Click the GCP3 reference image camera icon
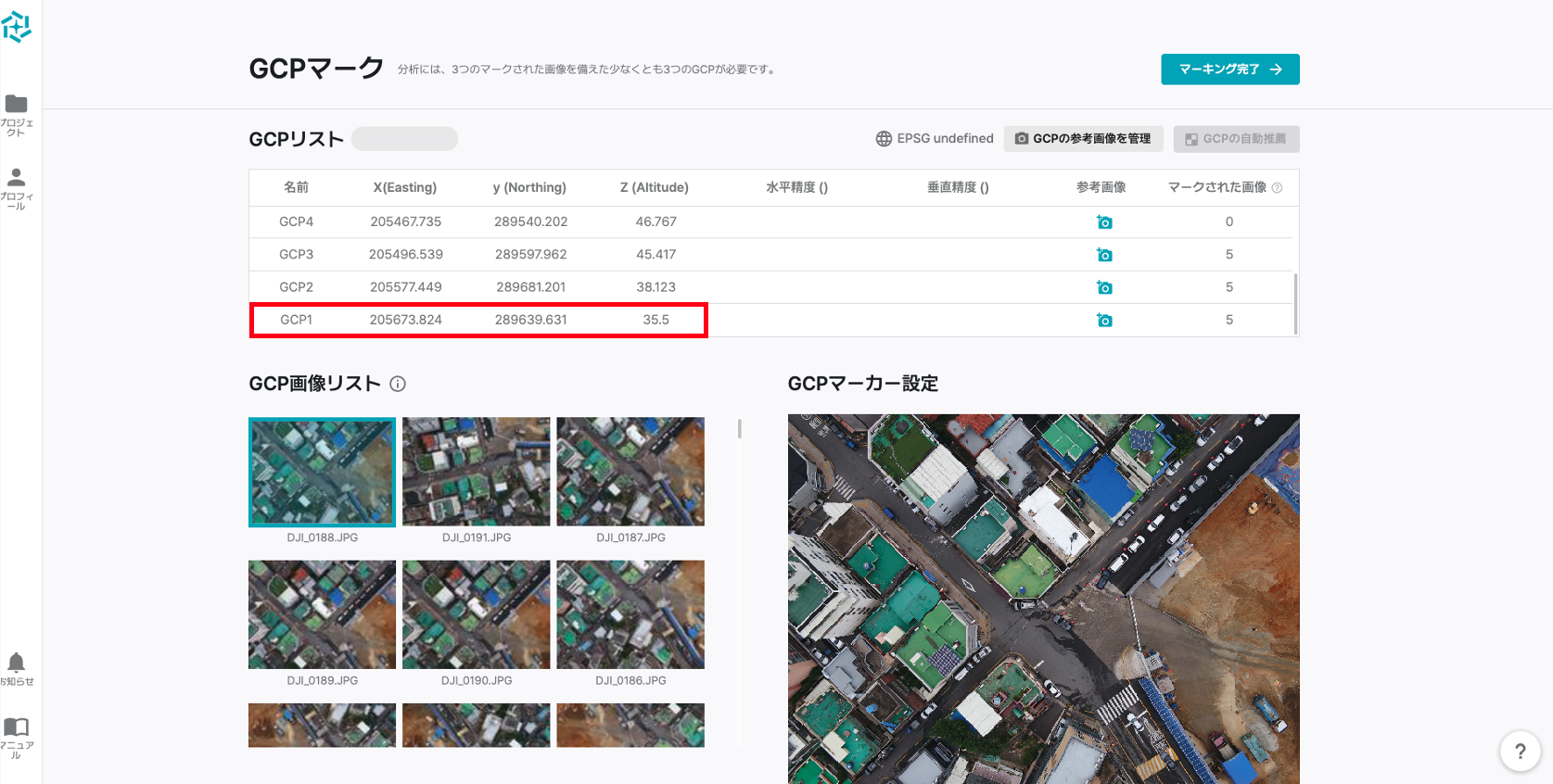 1103,255
